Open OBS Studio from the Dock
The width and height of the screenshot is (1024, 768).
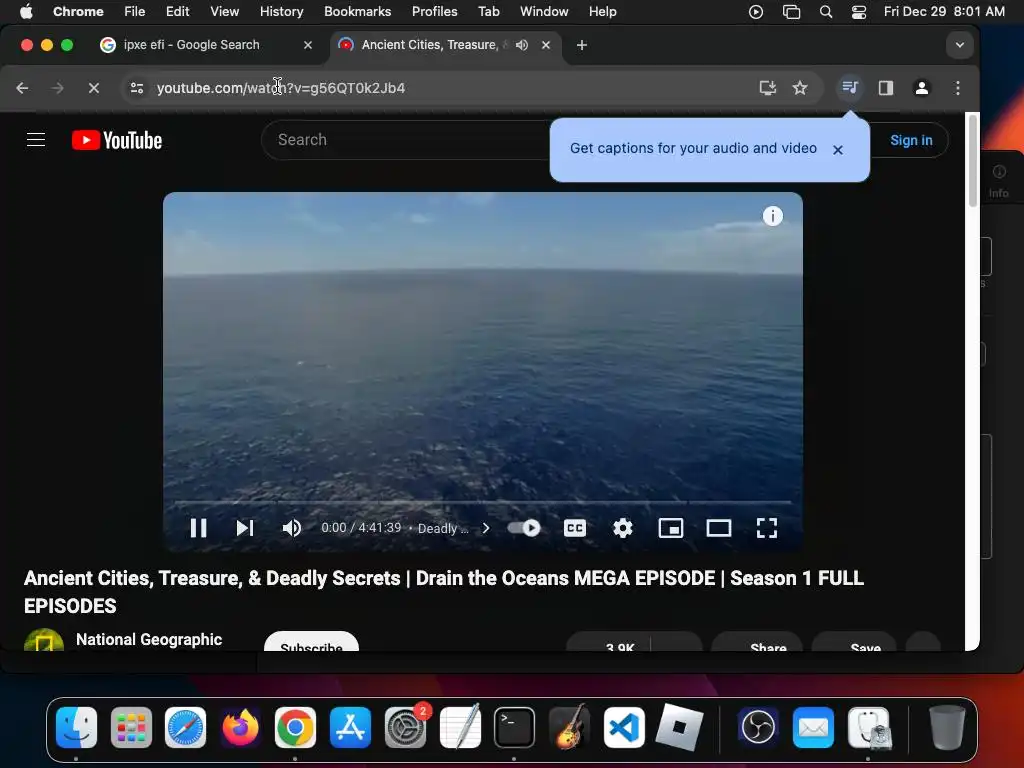[758, 727]
